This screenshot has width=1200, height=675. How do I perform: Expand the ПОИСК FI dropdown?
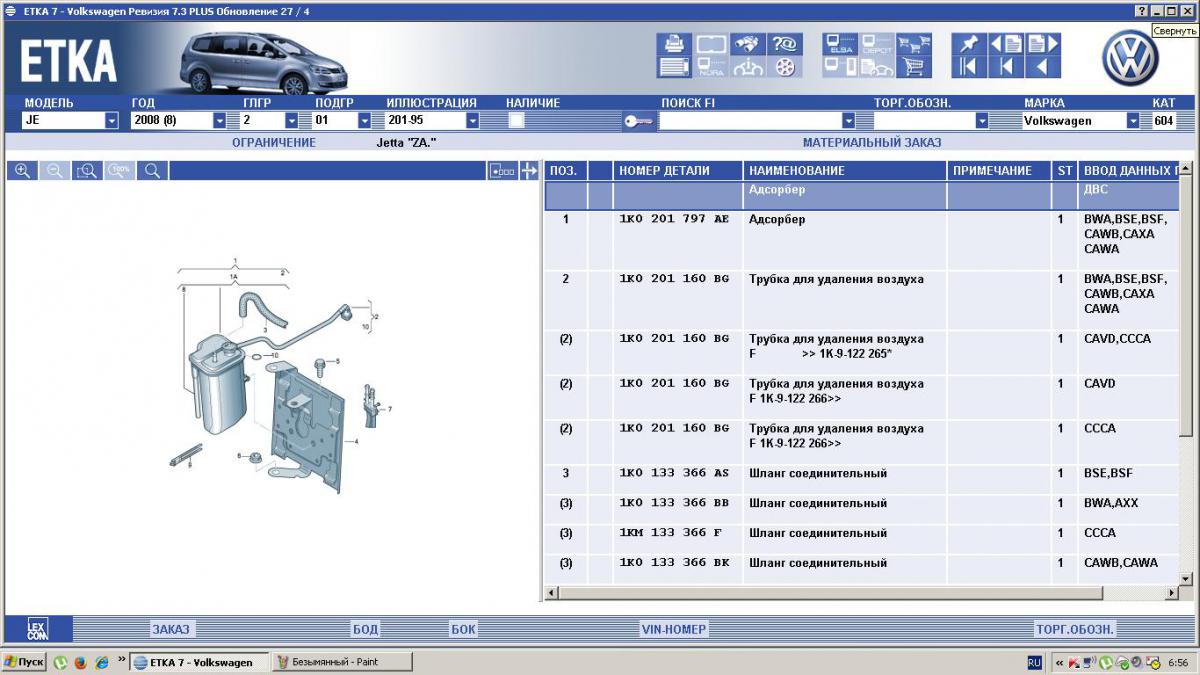[849, 120]
